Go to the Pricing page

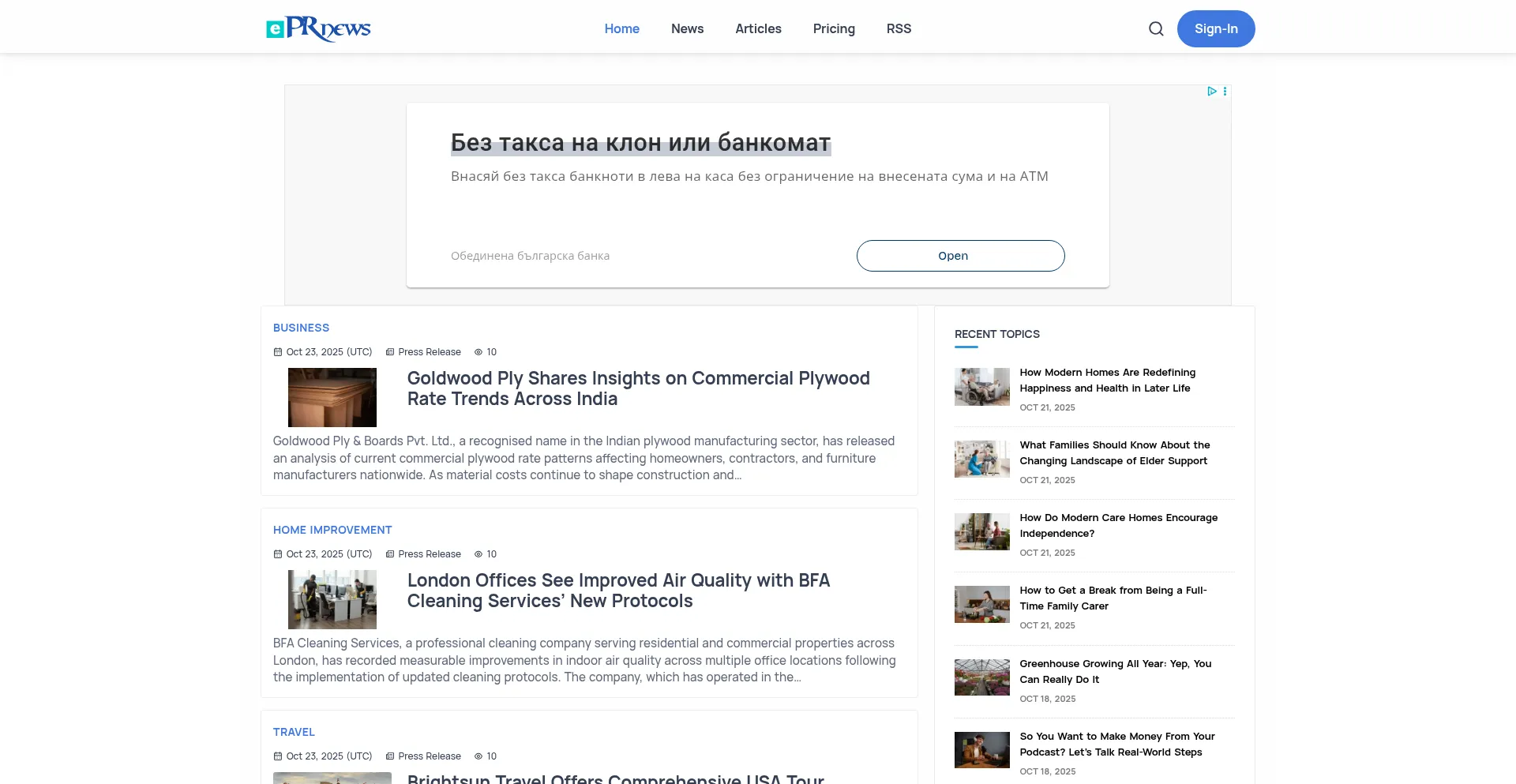click(x=834, y=29)
